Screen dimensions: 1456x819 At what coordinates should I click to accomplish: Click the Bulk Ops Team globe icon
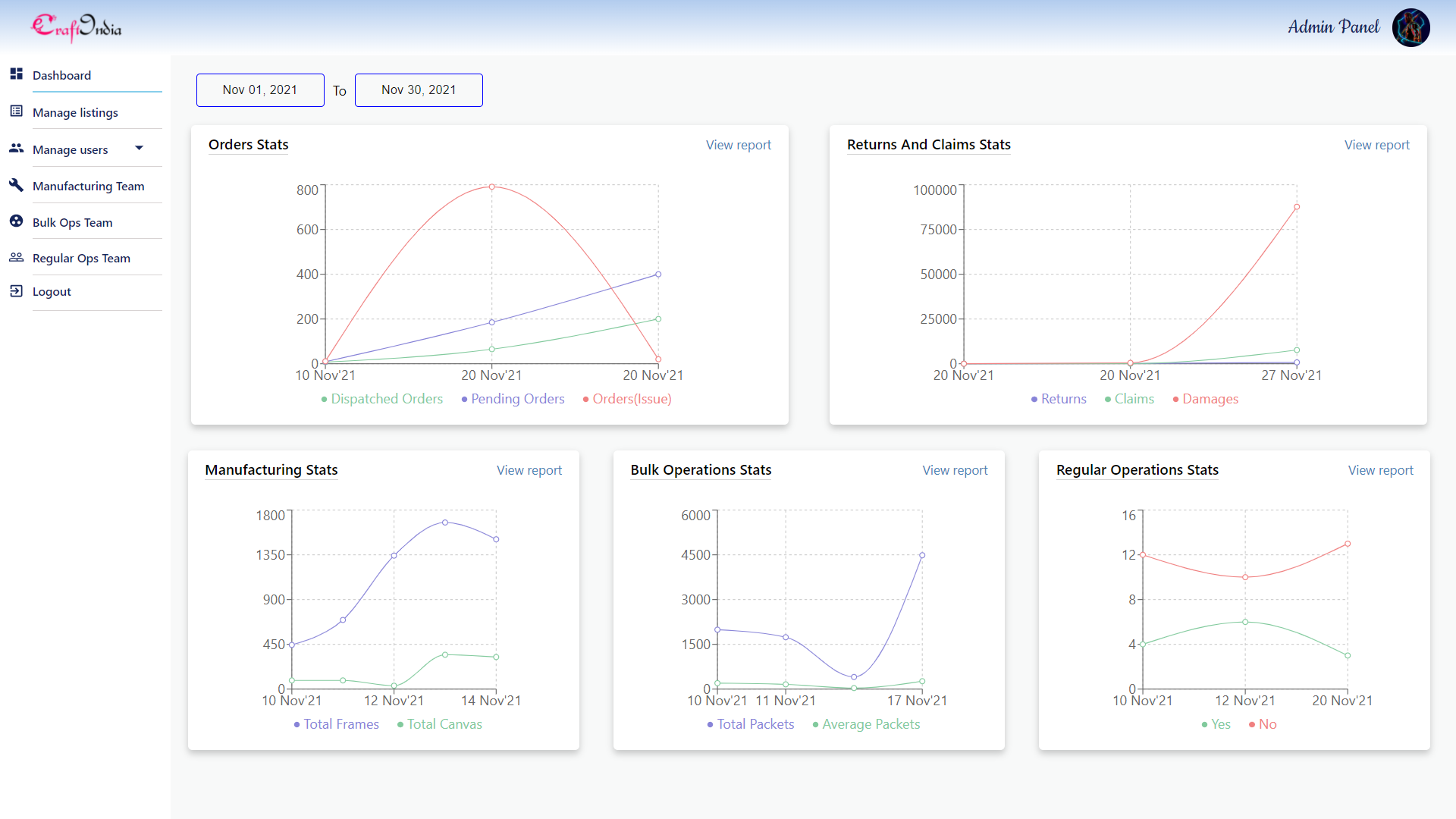(17, 221)
